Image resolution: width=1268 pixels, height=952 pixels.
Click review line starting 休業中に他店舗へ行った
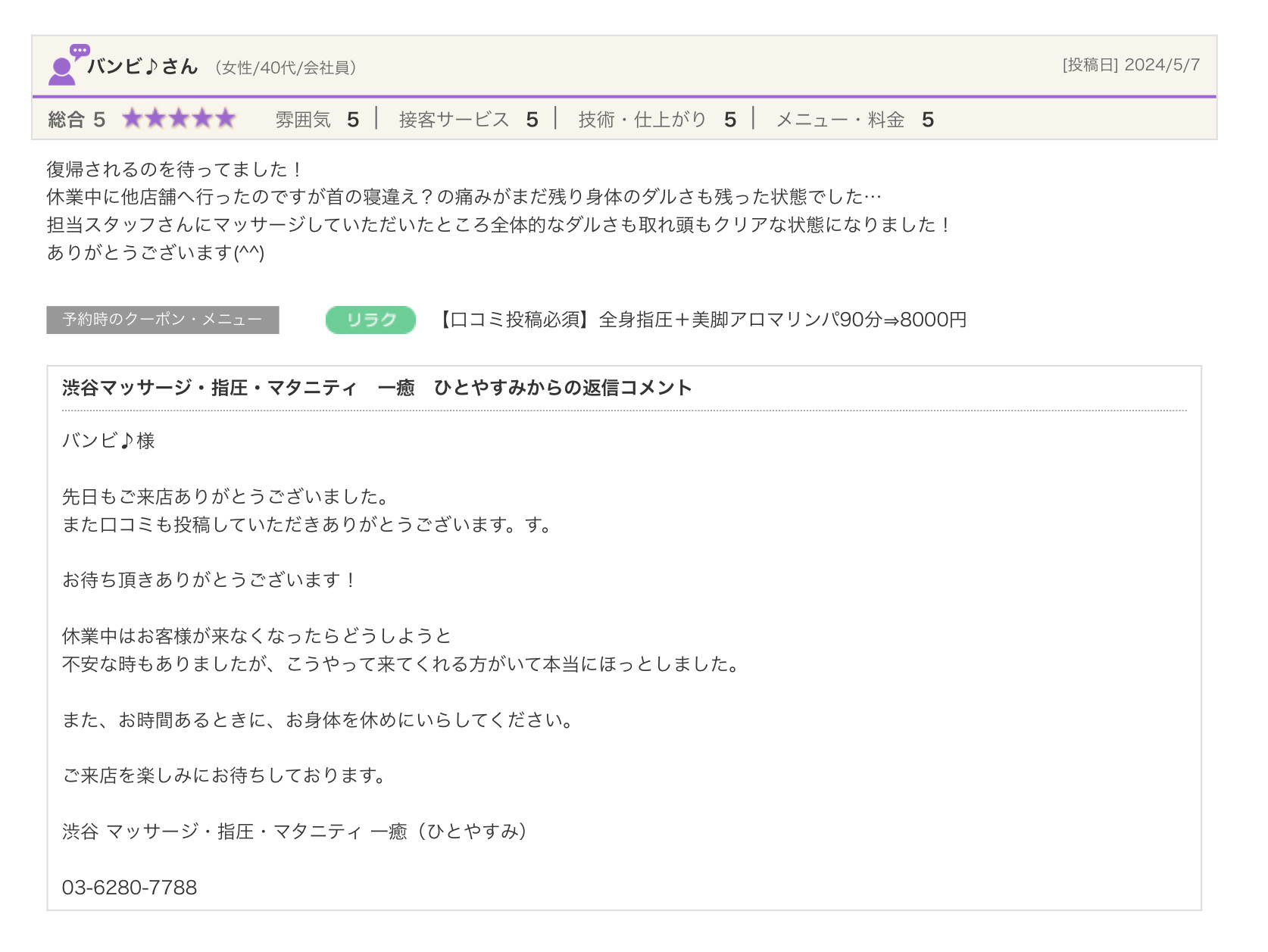pyautogui.click(x=464, y=197)
